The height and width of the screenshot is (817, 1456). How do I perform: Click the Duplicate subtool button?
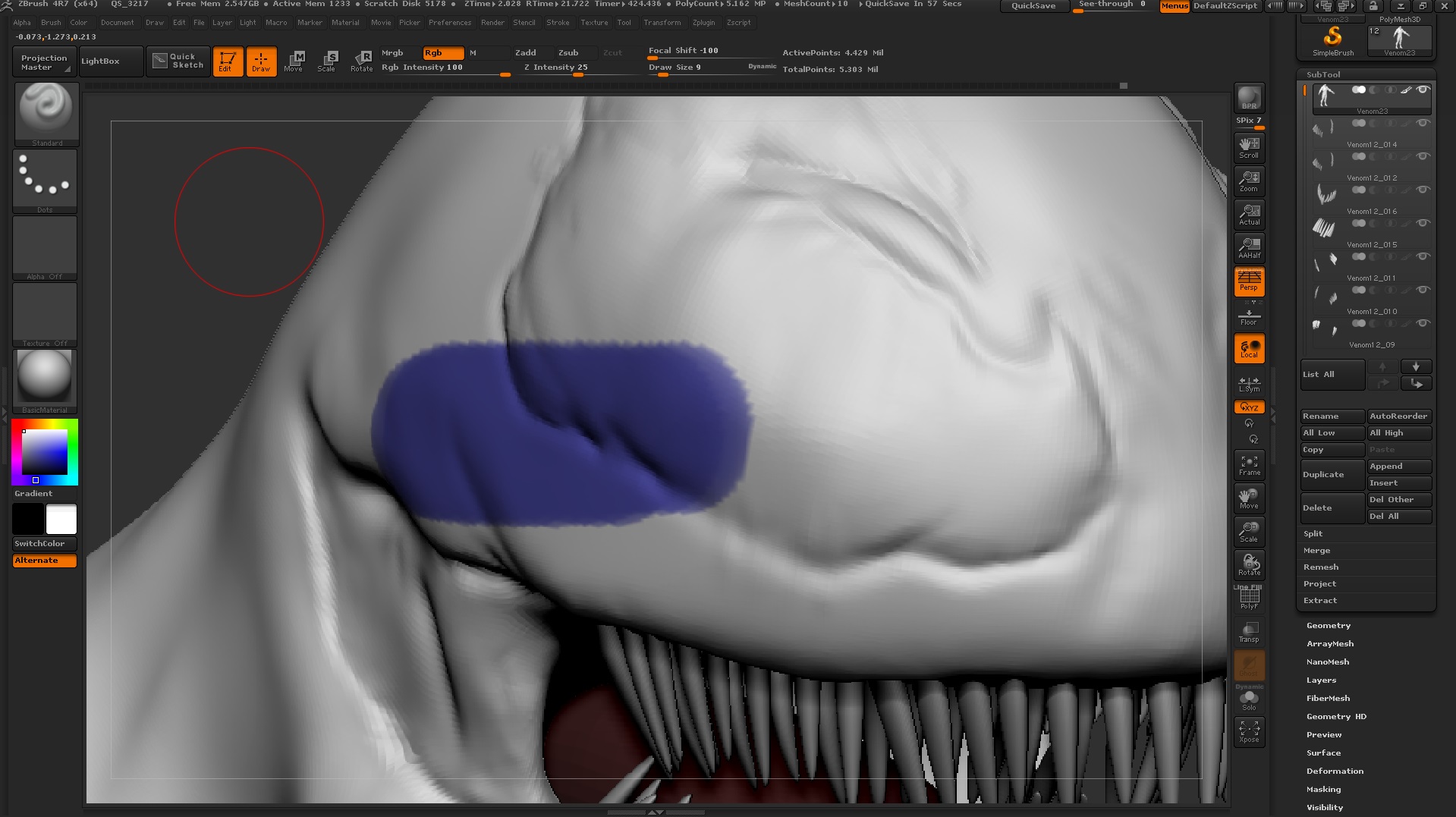pos(1332,475)
